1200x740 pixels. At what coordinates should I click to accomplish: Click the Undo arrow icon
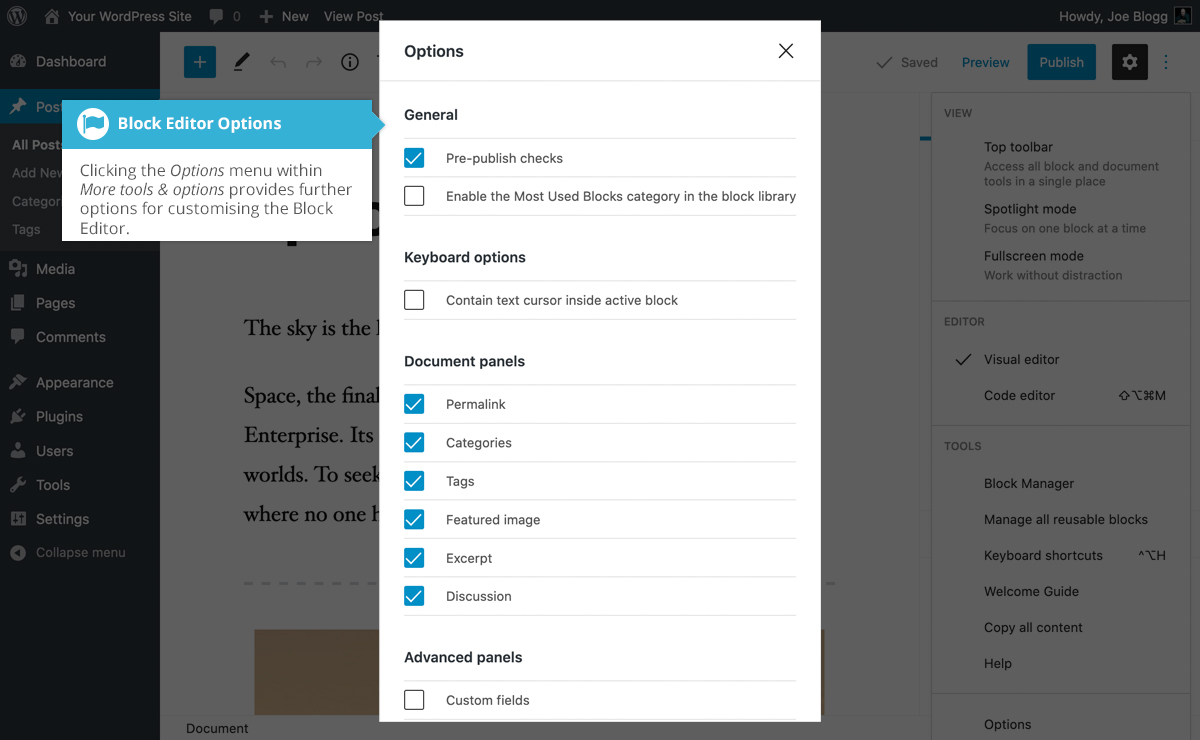pos(278,62)
